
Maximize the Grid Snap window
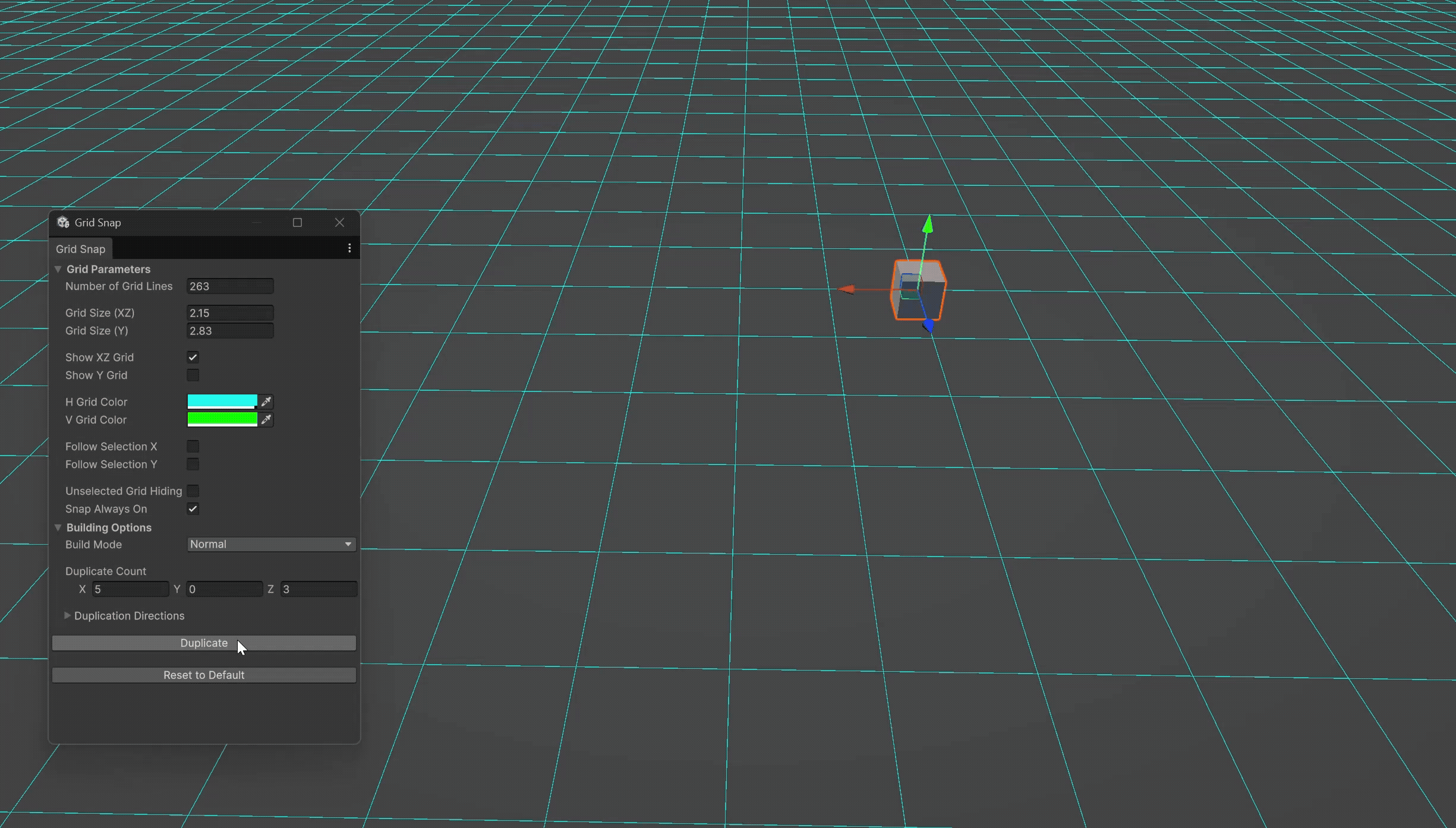click(297, 222)
